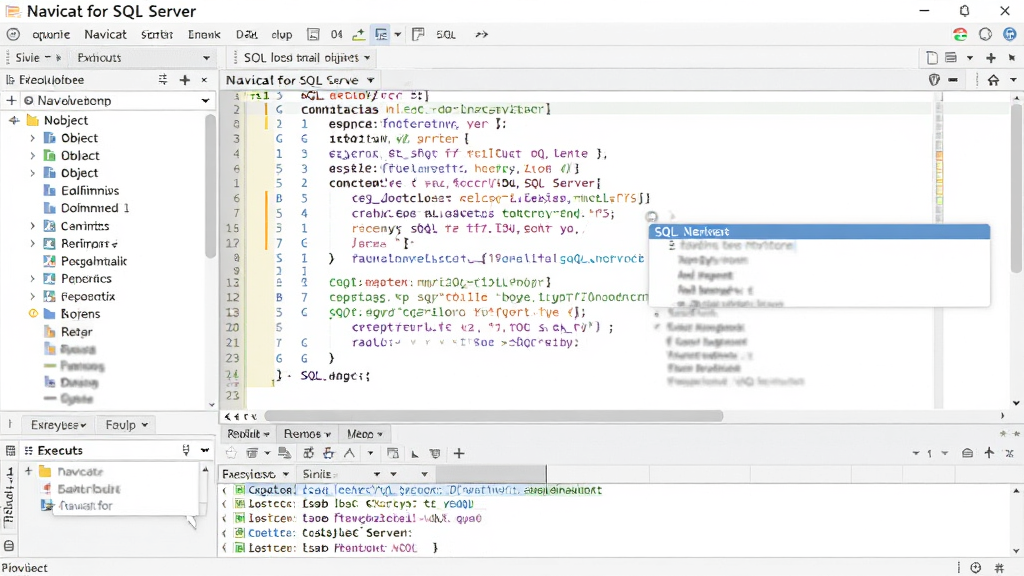Click the Explorer tree vertical scrollbar
Screen dimensions: 1024x576
click(x=210, y=187)
